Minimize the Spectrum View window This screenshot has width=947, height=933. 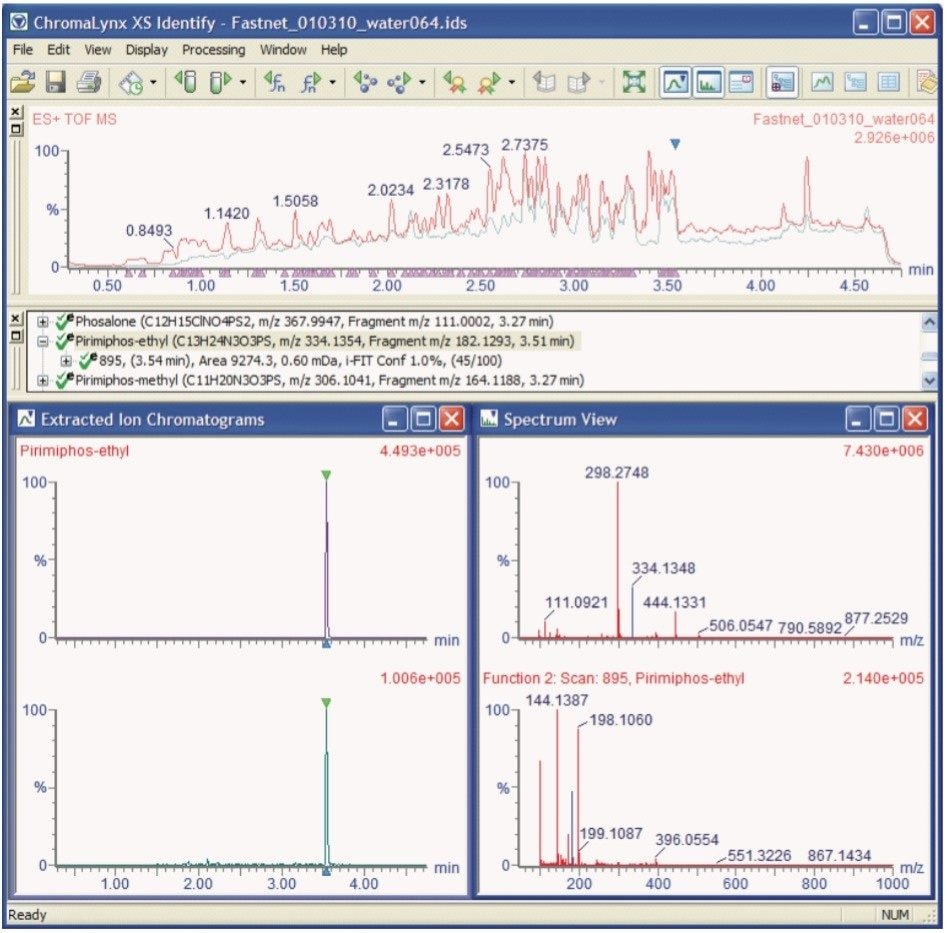pyautogui.click(x=858, y=419)
